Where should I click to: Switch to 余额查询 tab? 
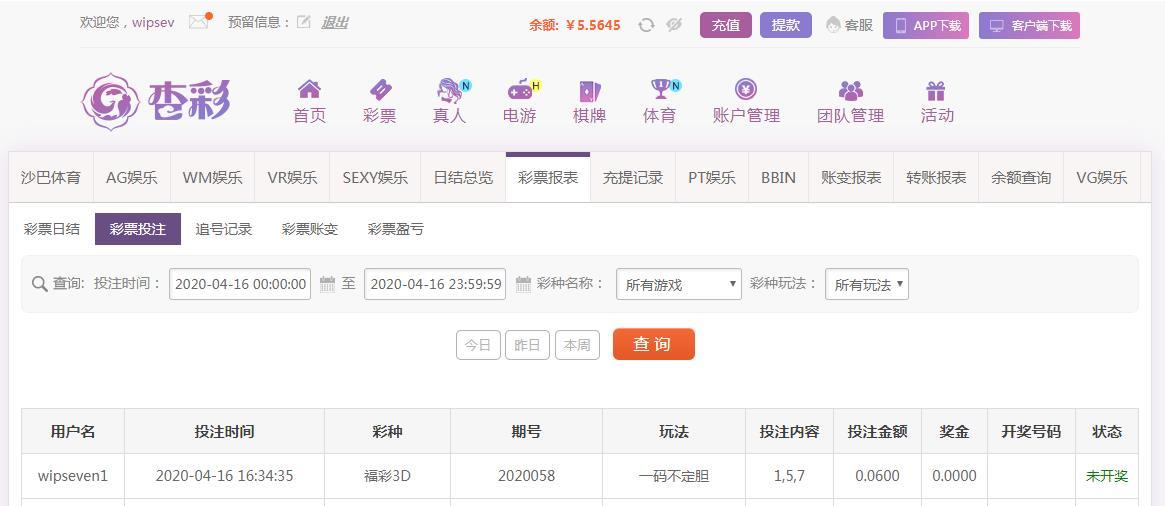[1021, 178]
